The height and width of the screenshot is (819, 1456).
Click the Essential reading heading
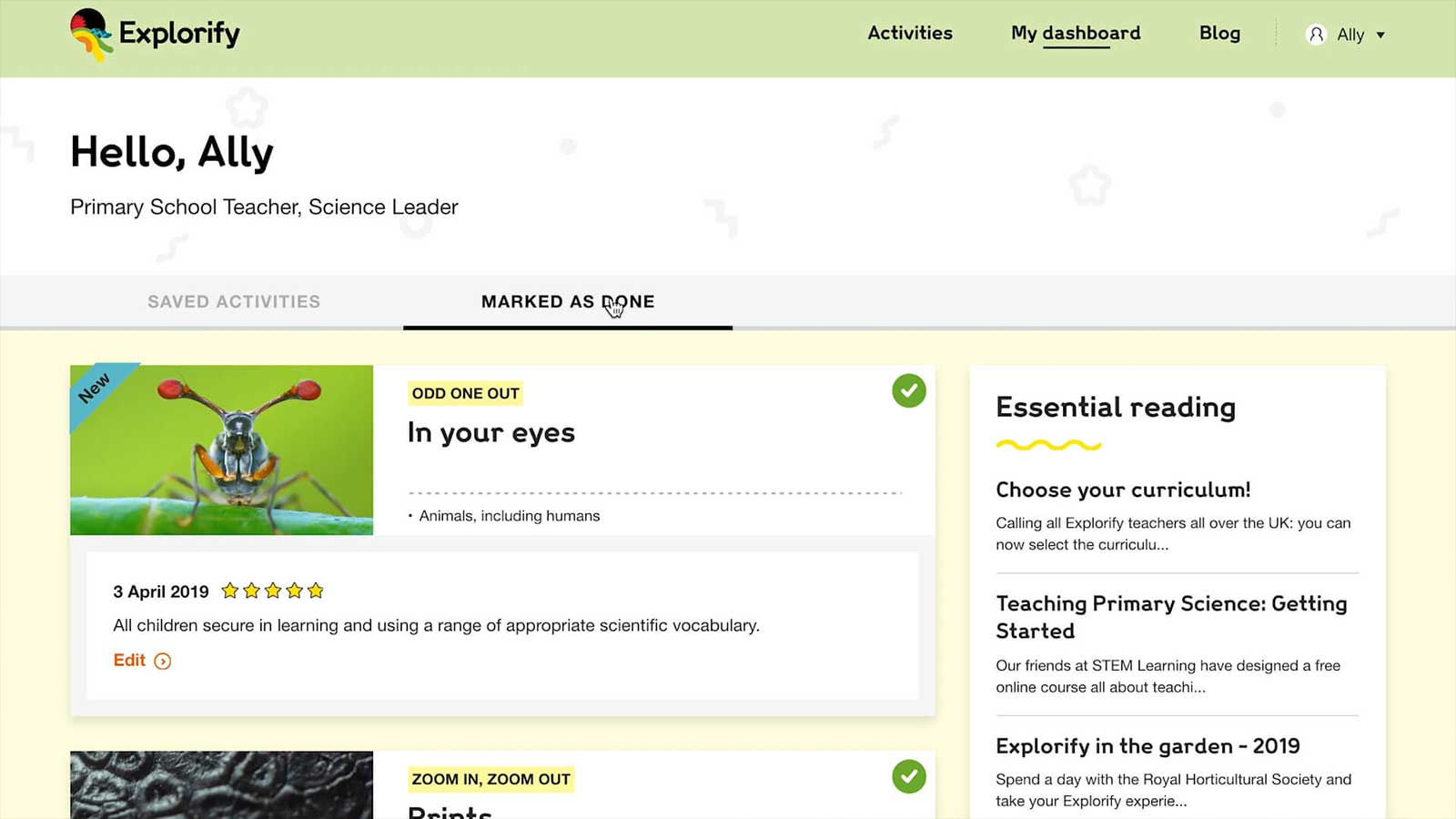point(1116,407)
